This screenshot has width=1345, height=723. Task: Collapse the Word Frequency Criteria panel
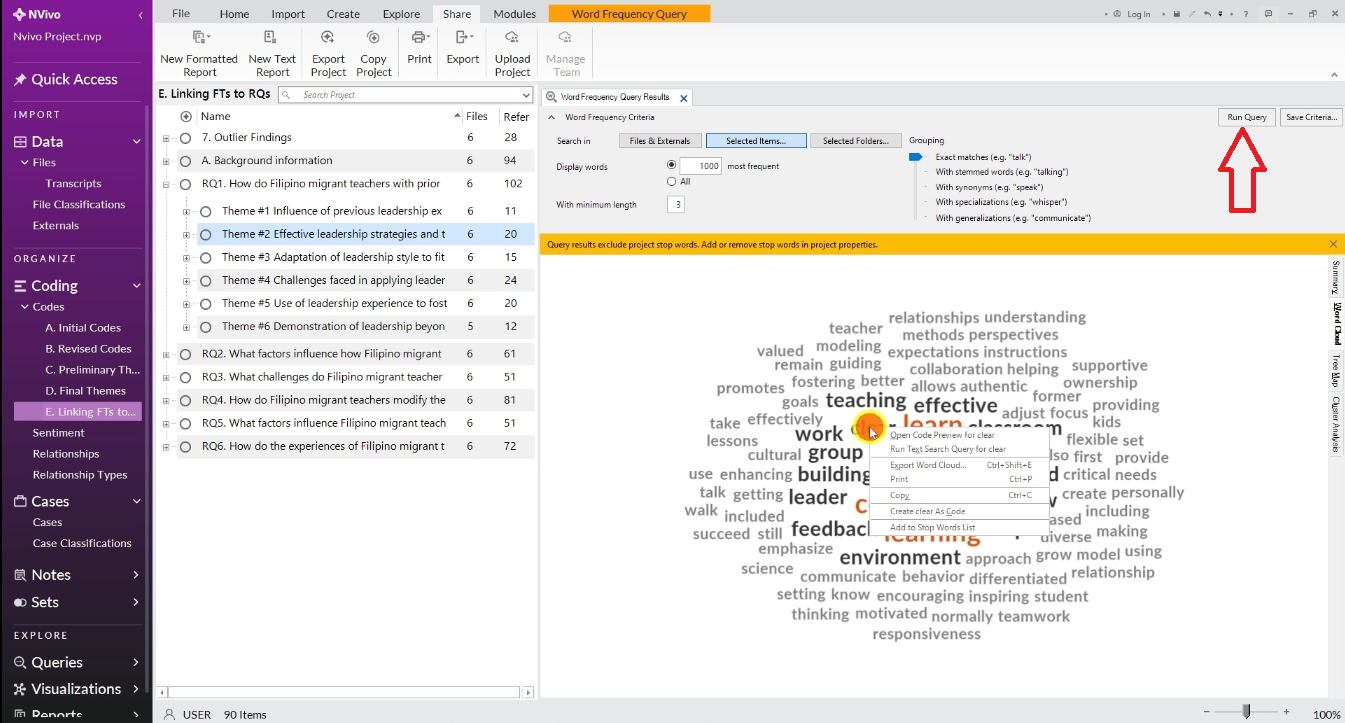tap(550, 117)
